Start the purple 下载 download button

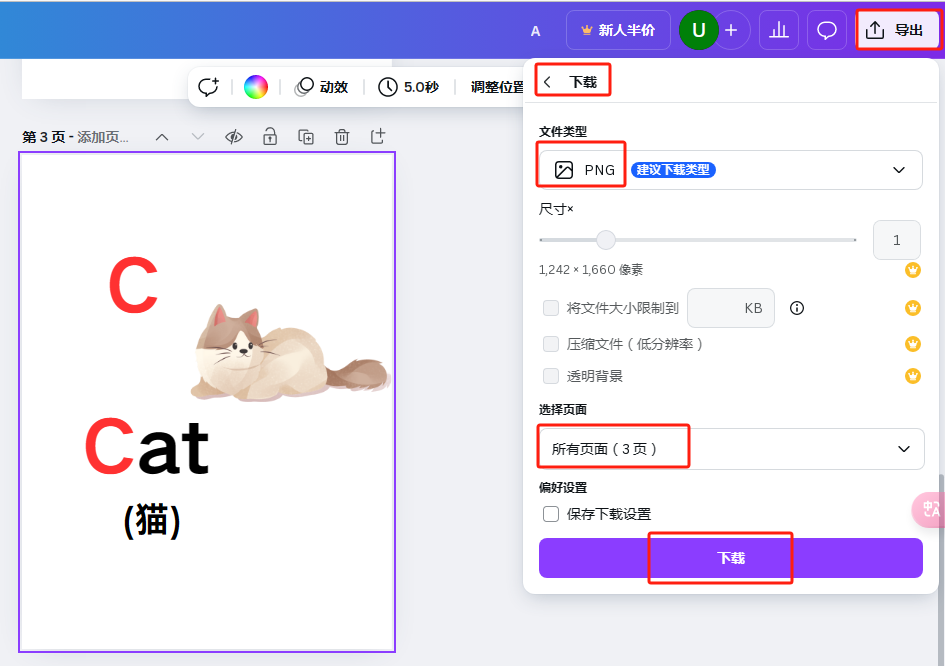pyautogui.click(x=730, y=558)
